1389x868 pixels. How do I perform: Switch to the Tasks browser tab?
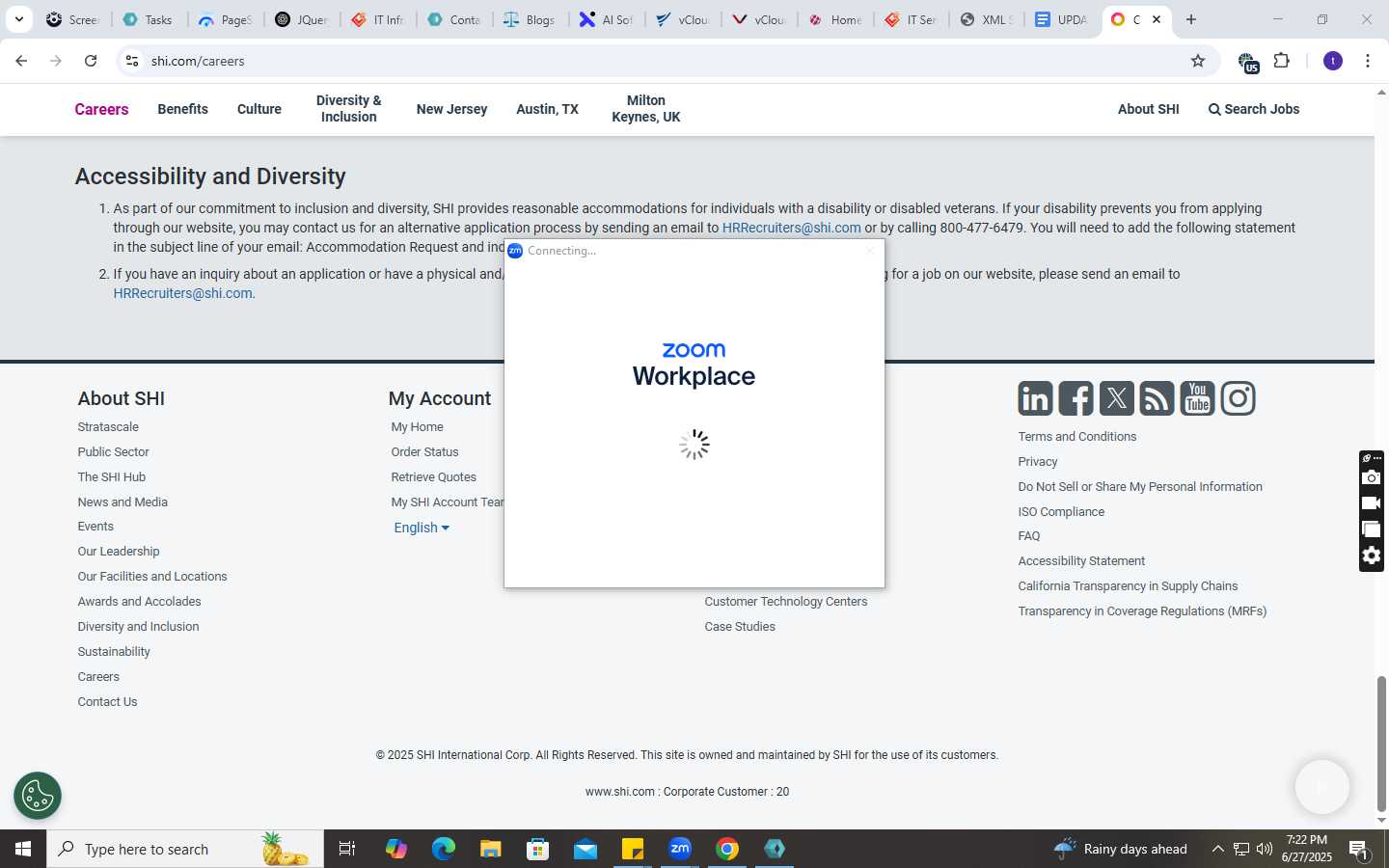(148, 19)
